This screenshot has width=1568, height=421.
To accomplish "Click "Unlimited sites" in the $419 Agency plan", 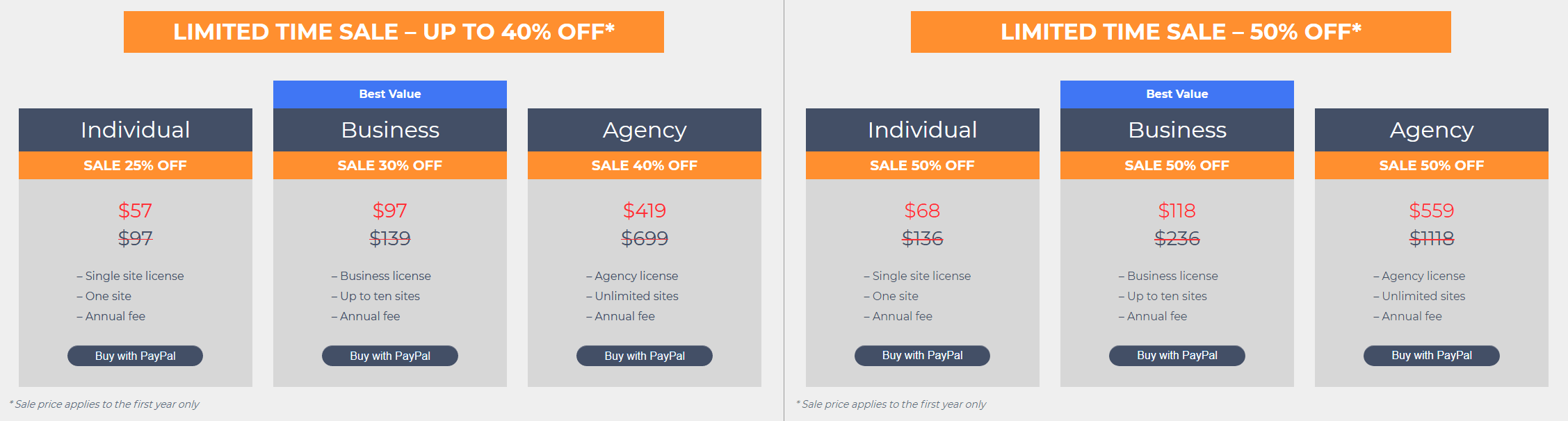I will tap(636, 296).
